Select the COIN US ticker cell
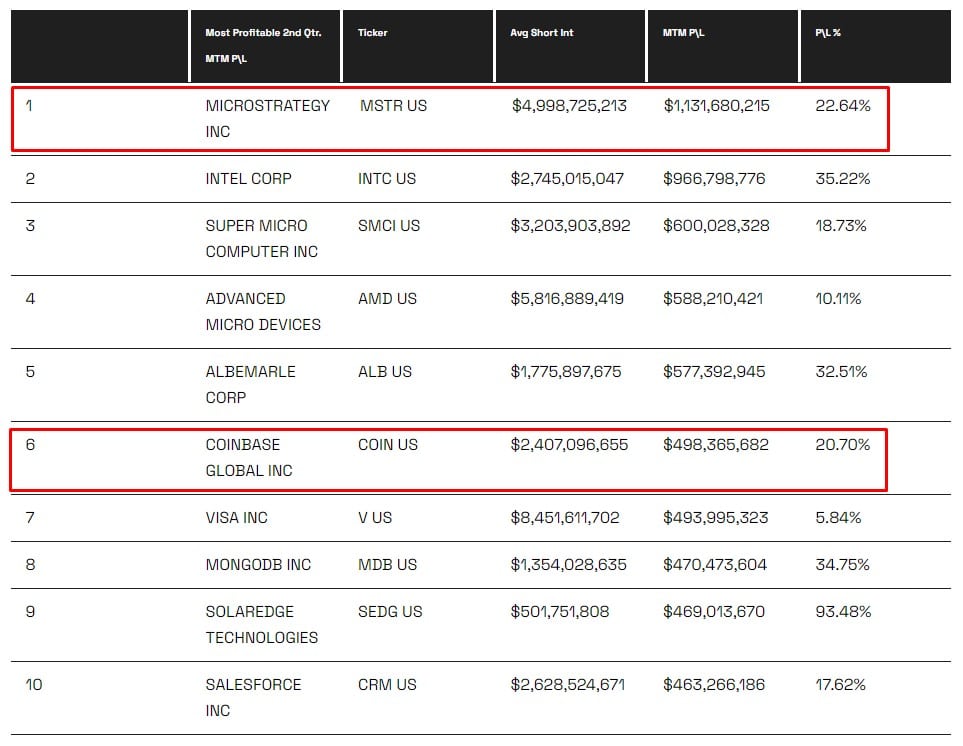Viewport: 963px width, 746px height. [x=388, y=445]
